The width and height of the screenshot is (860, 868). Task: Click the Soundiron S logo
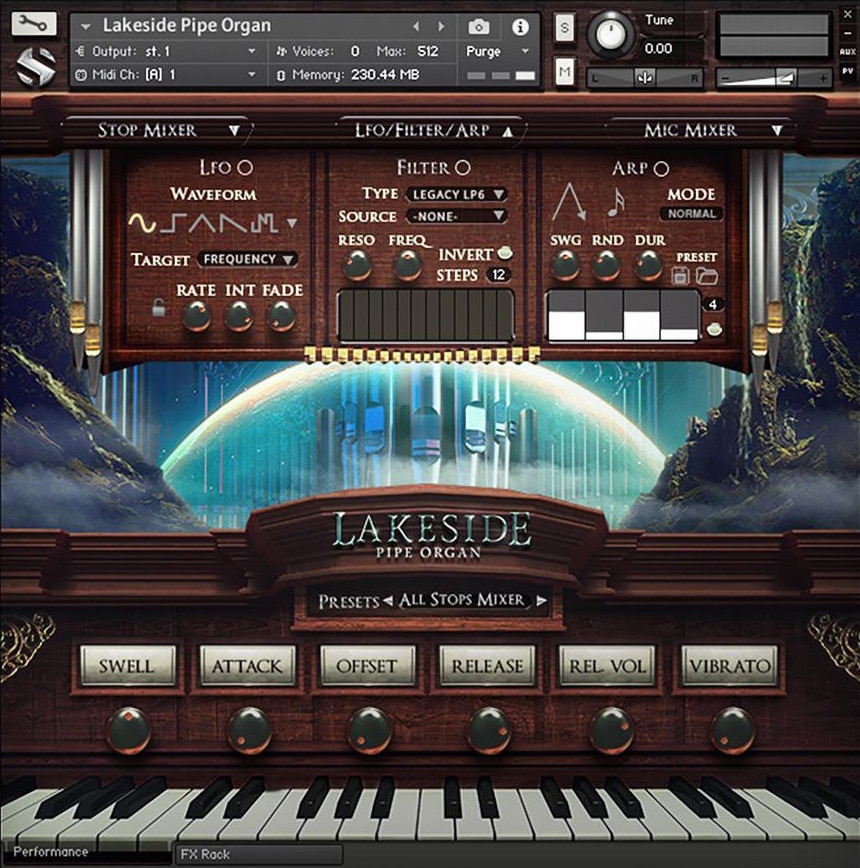[x=35, y=67]
